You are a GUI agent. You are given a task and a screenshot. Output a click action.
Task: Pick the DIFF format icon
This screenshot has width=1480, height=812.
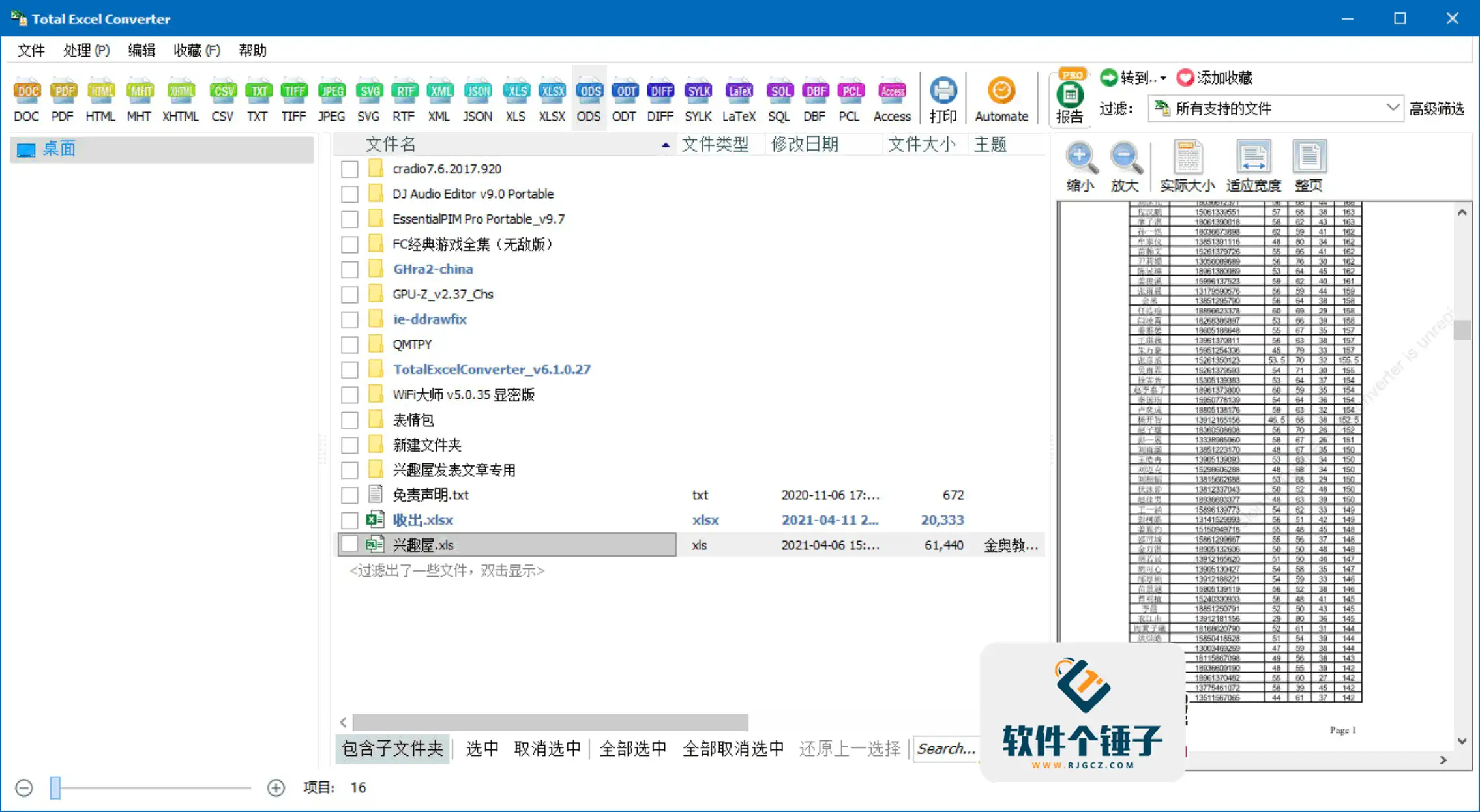point(660,100)
